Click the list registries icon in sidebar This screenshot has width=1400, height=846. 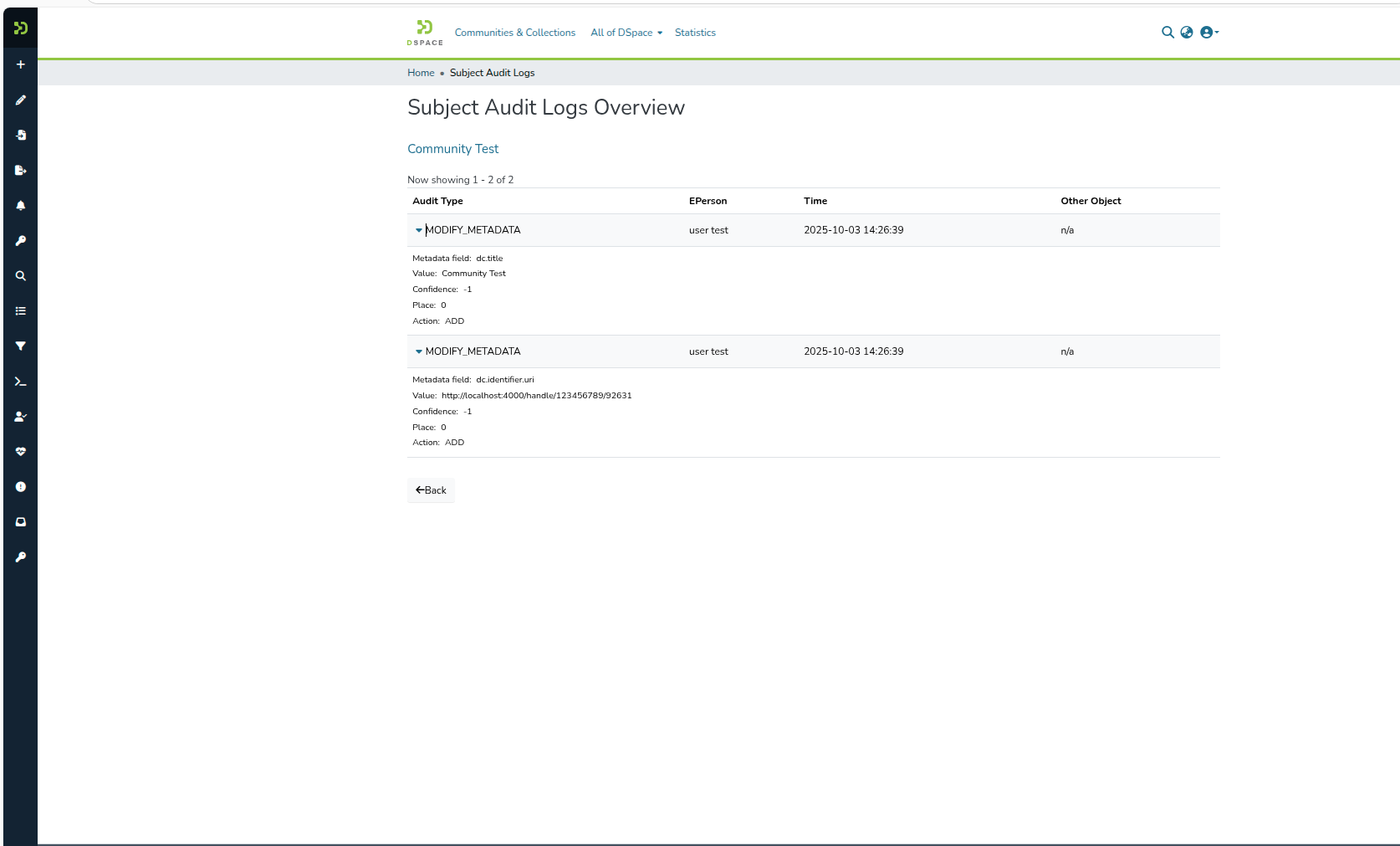[x=21, y=311]
